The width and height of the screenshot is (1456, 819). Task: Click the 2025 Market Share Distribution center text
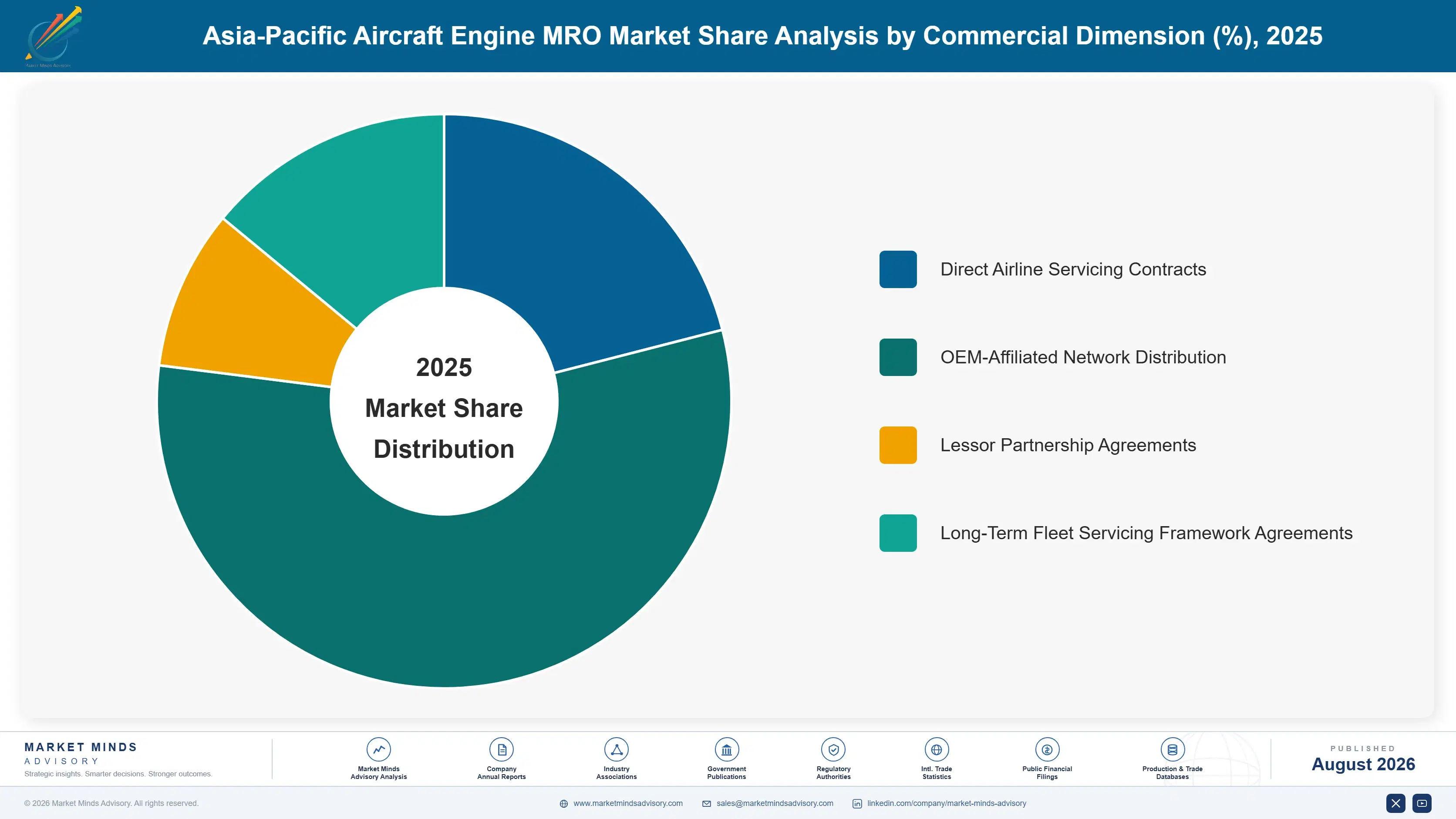[x=444, y=408]
